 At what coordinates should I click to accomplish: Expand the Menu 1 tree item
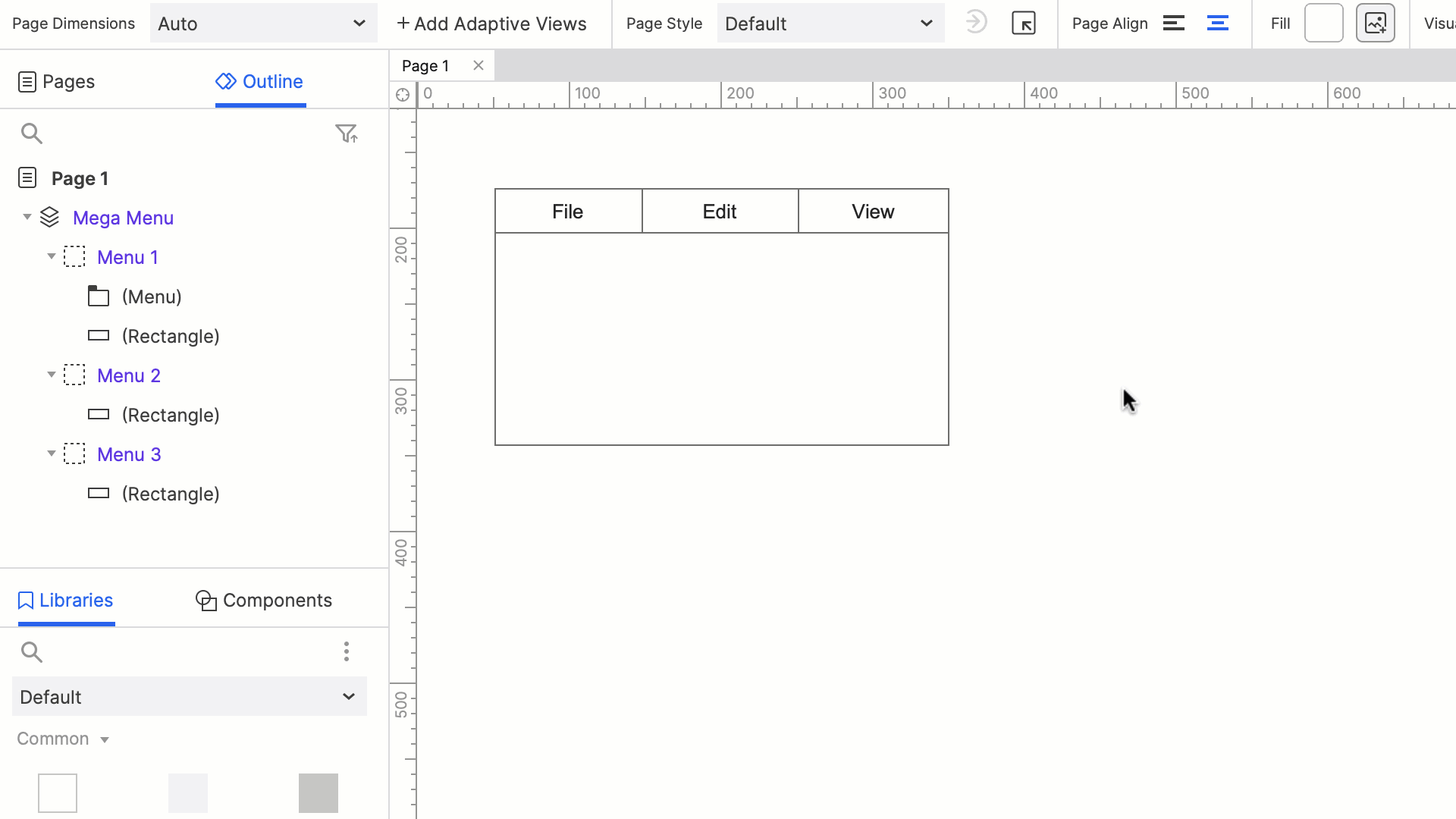point(51,257)
